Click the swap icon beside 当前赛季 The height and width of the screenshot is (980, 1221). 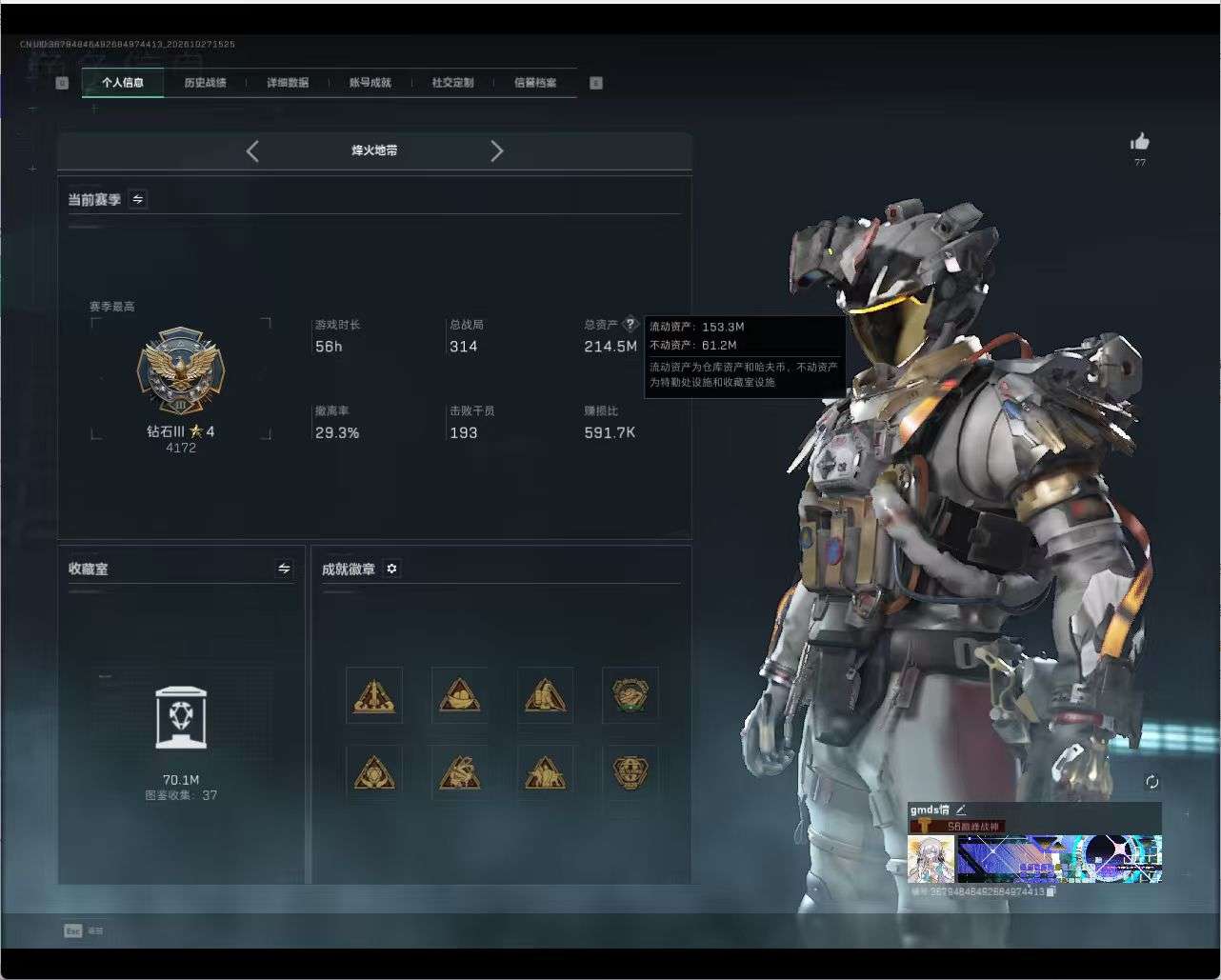tap(138, 199)
